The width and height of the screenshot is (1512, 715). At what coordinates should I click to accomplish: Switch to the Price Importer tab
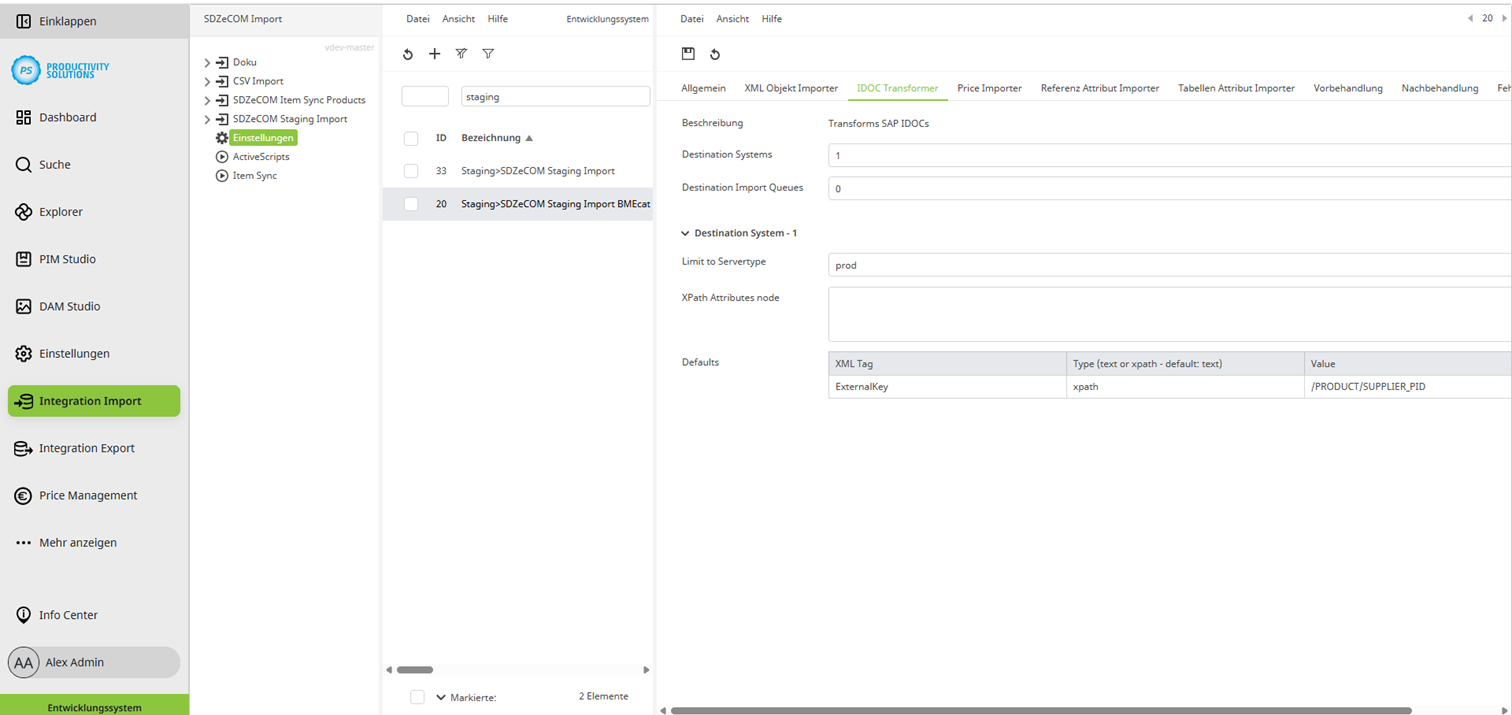[x=989, y=88]
